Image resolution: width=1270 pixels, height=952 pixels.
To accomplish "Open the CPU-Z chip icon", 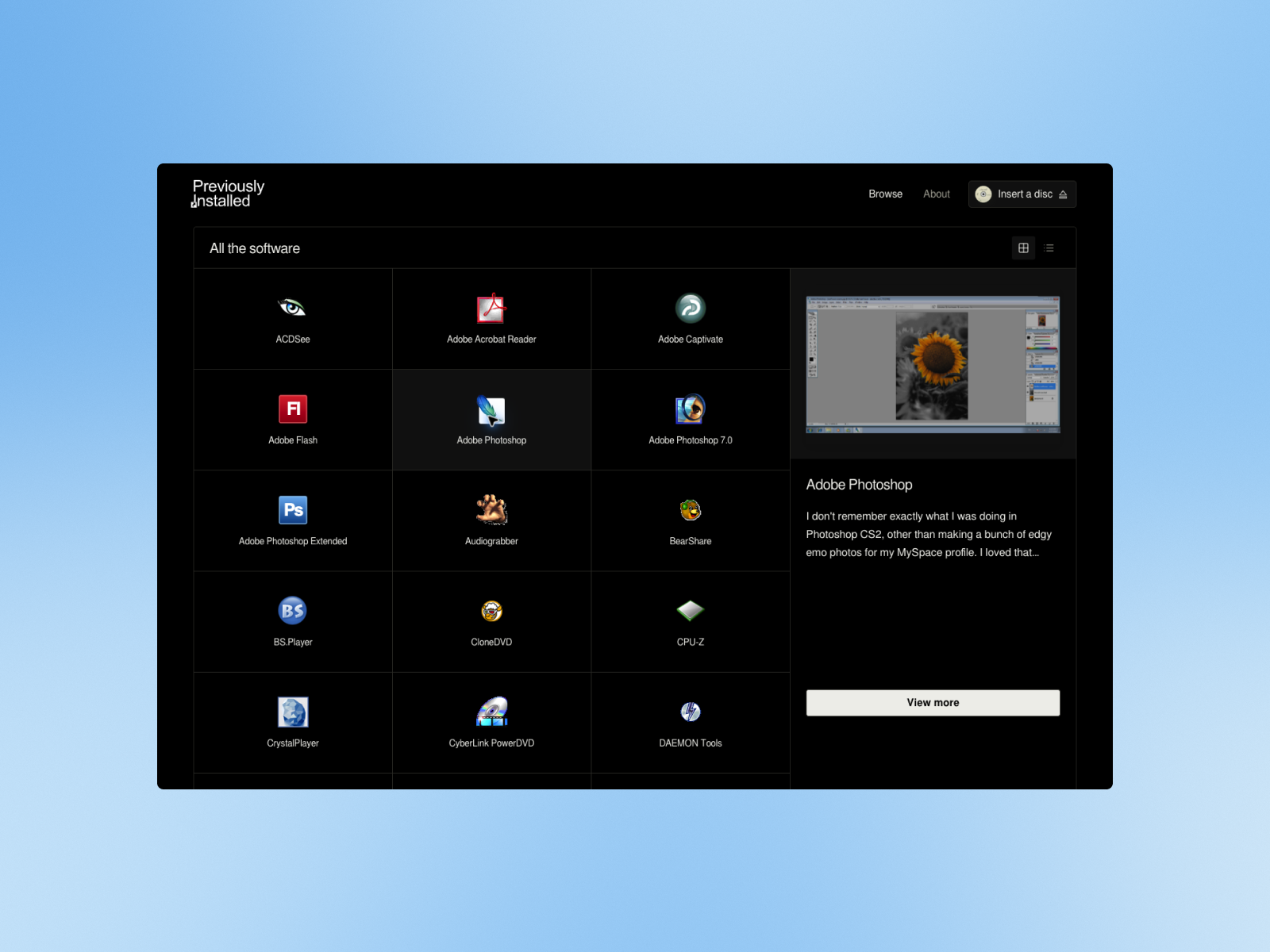I will click(x=691, y=611).
